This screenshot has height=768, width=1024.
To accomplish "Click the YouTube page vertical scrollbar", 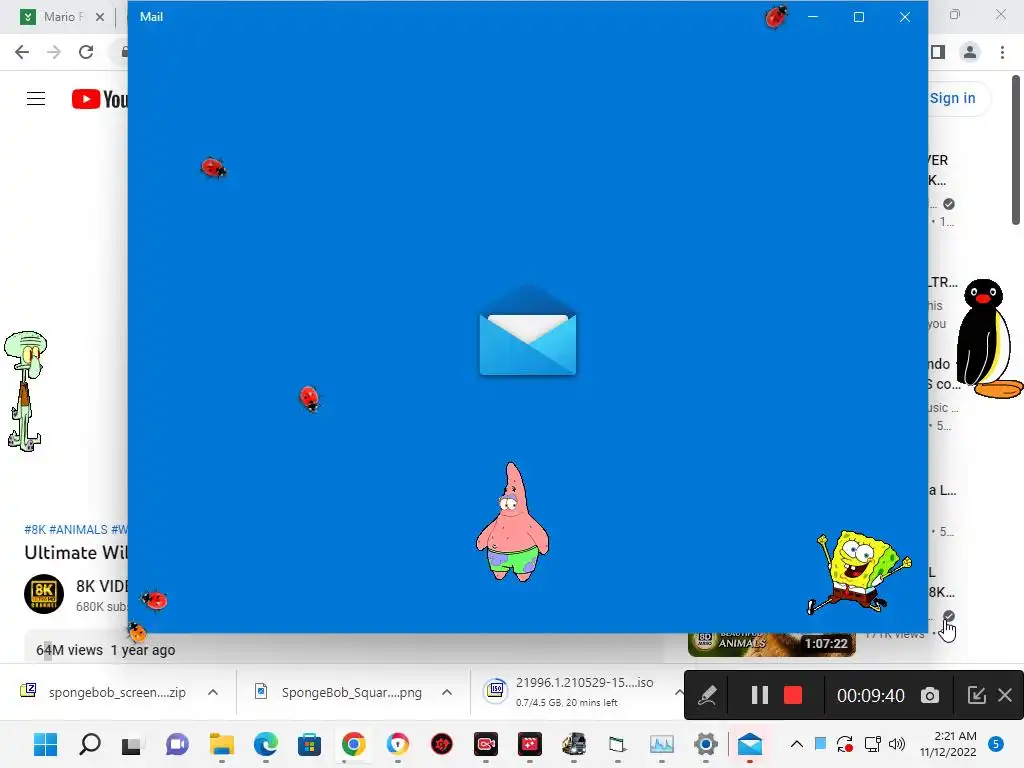I will pyautogui.click(x=1016, y=150).
